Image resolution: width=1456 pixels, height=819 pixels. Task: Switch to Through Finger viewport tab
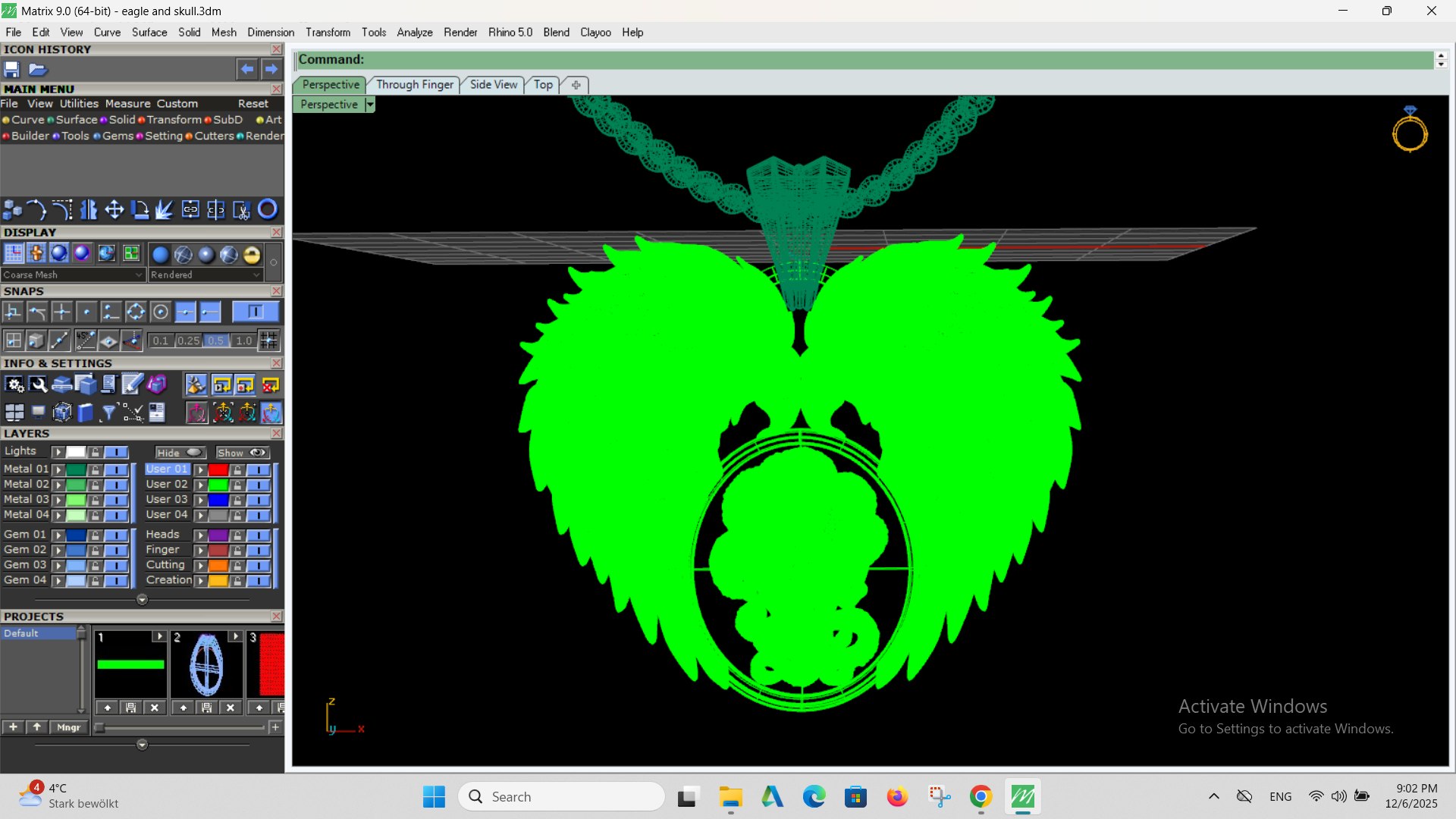(x=414, y=84)
